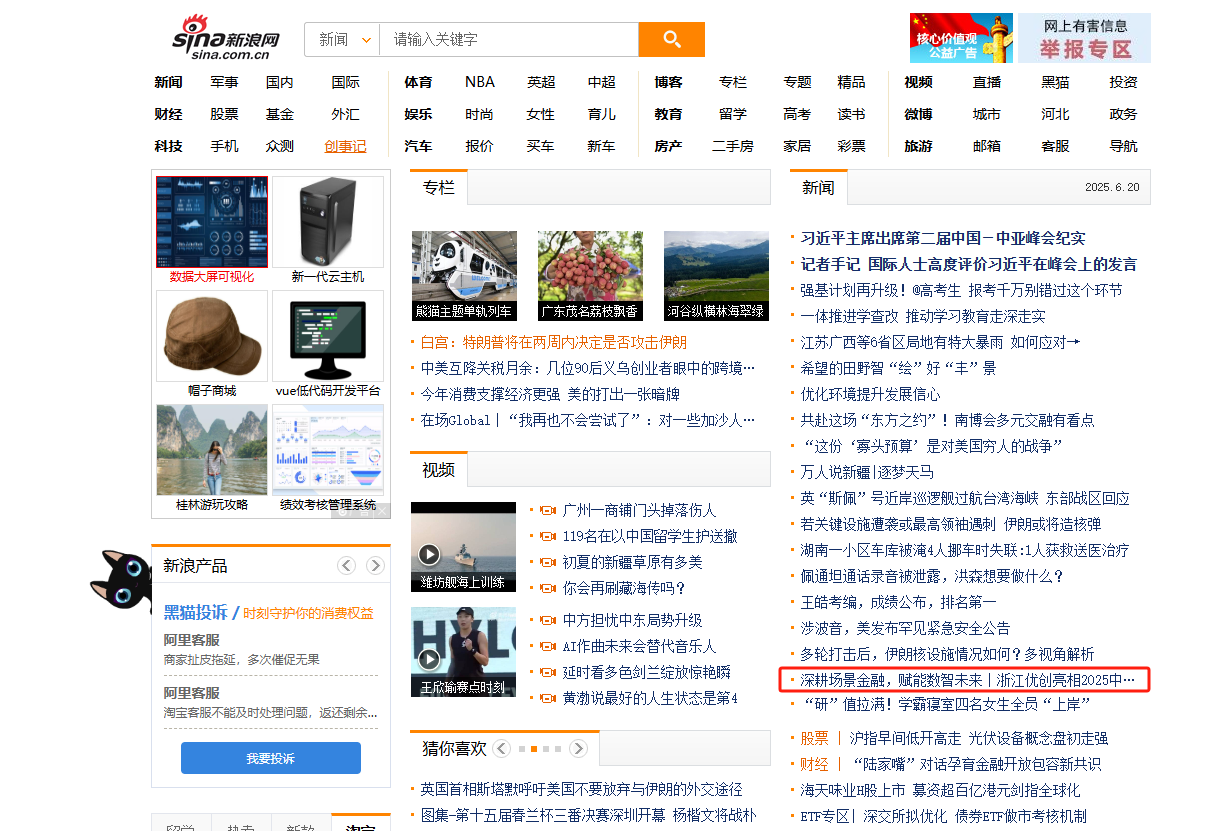Open article 今年消费支撑经济更强 美的打出一张暗牌

pos(550,394)
